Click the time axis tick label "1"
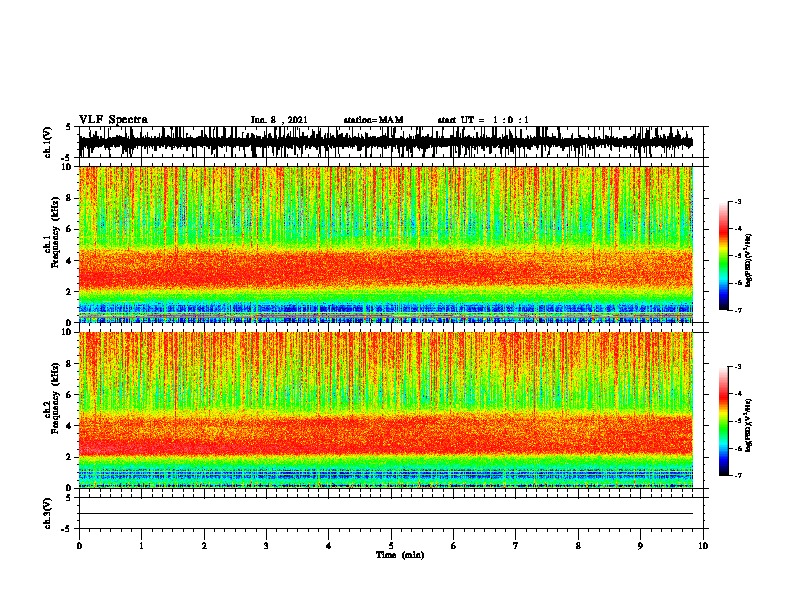792x612 pixels. 141,546
